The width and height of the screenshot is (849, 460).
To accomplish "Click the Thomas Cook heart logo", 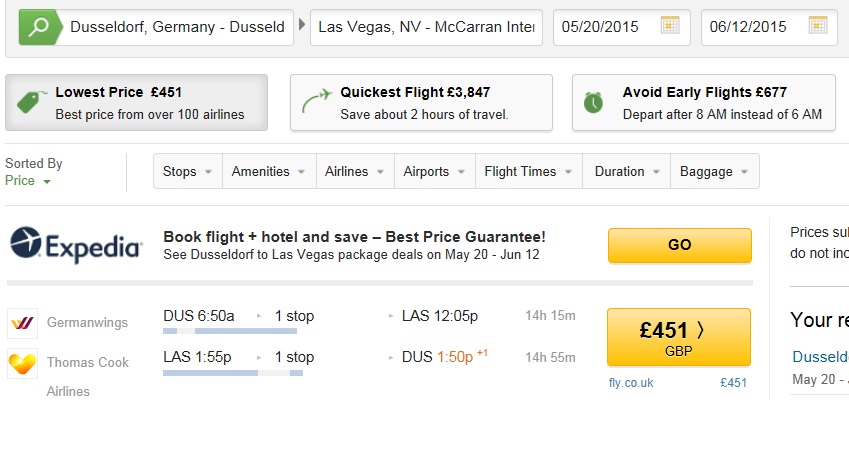I will [x=22, y=363].
